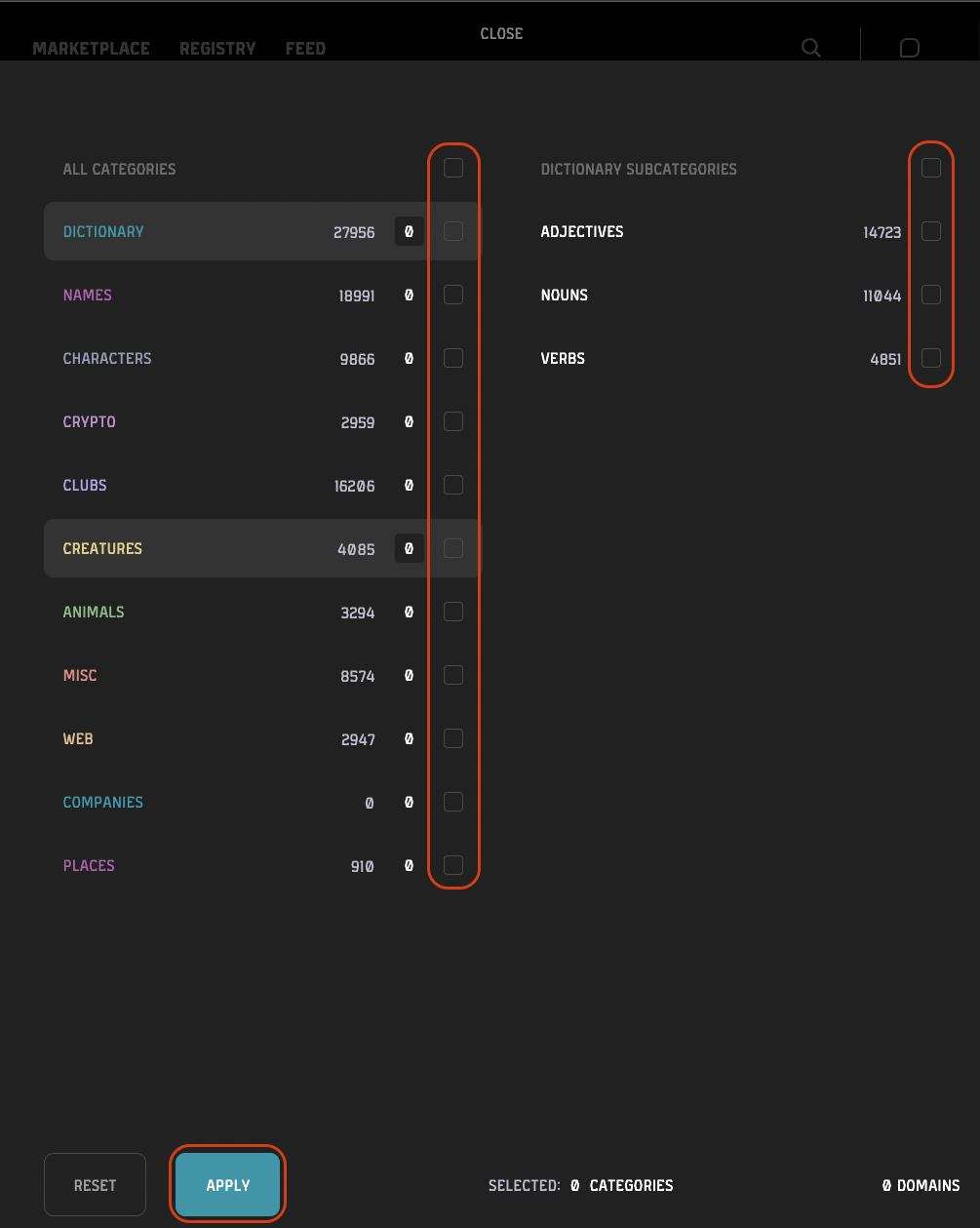Viewport: 980px width, 1228px height.
Task: Check the select-all categories checkbox
Action: click(x=452, y=168)
